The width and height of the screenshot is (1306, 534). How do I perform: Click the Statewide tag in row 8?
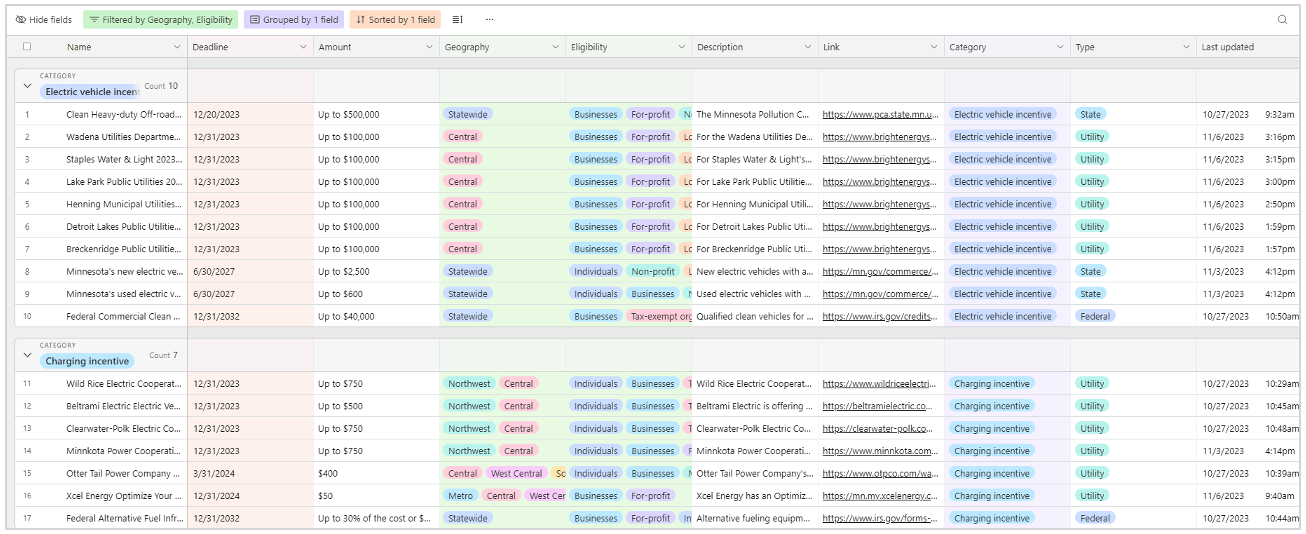(467, 272)
